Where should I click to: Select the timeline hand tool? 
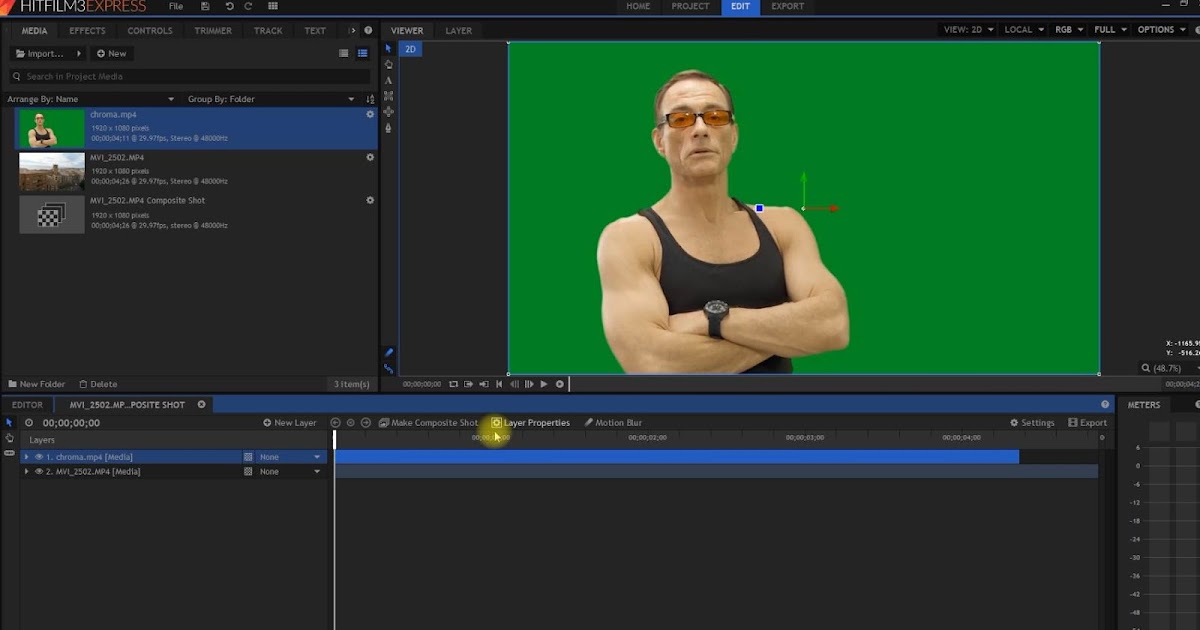point(9,438)
